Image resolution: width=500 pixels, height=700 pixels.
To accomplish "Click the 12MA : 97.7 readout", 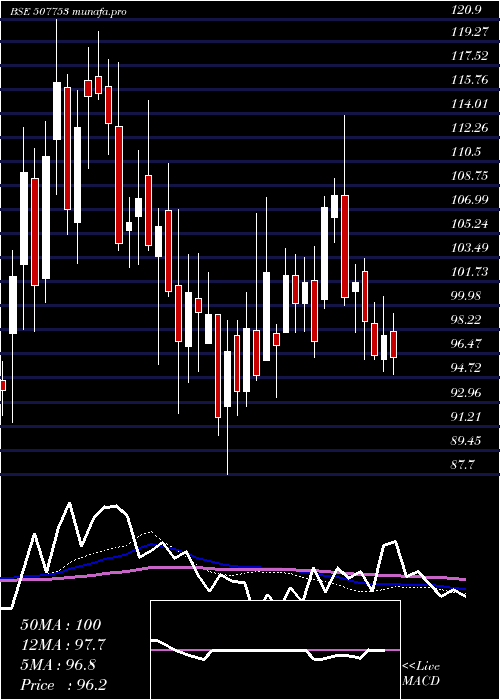I will click(64, 645).
